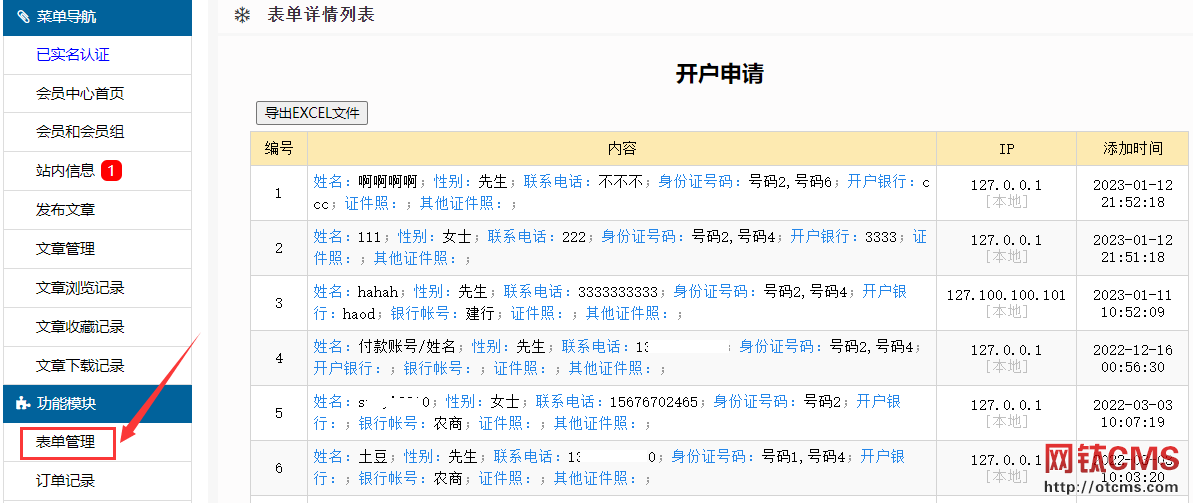The width and height of the screenshot is (1193, 503).
Task: Select row number 3 cell
Action: [x=279, y=303]
